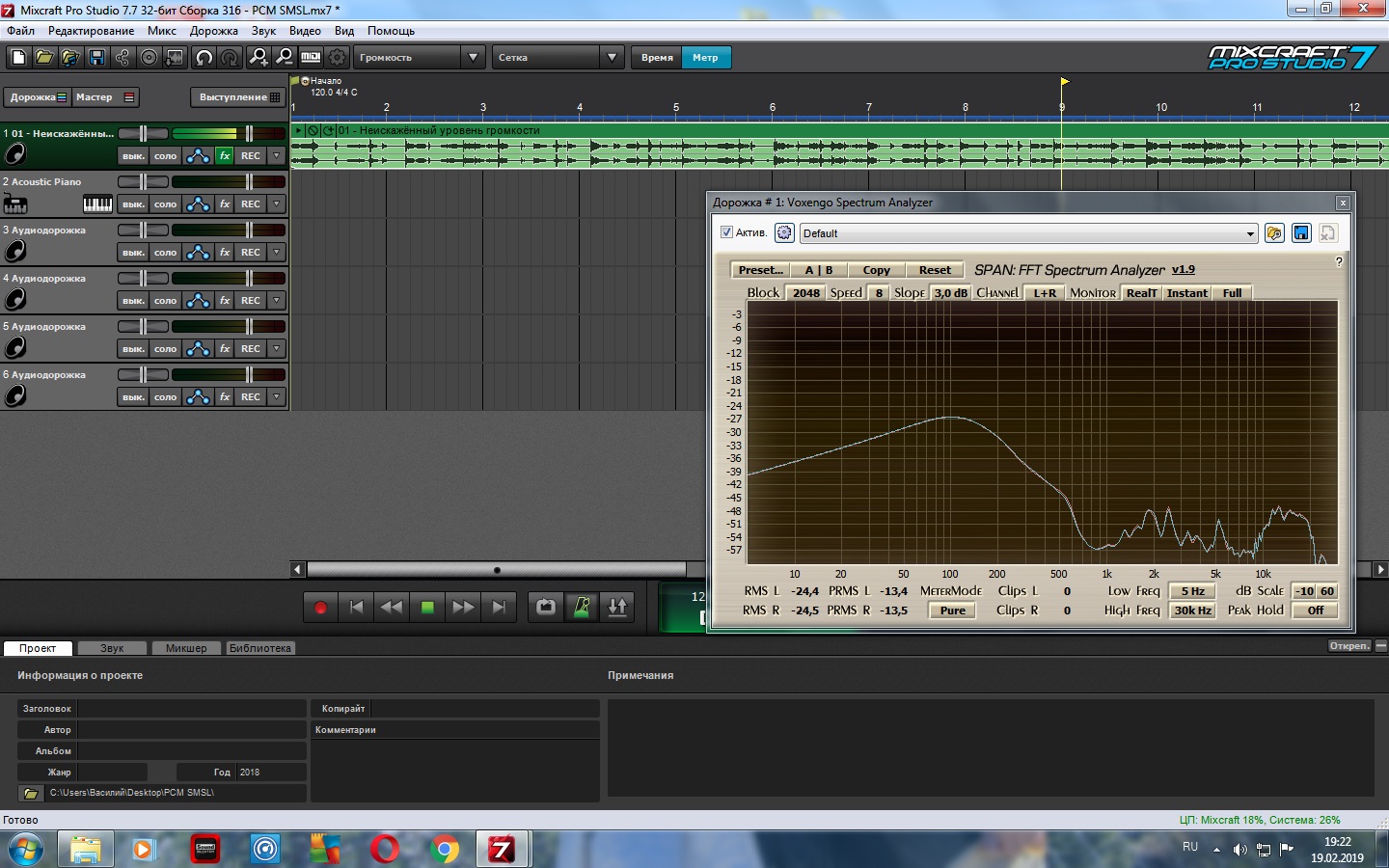Click the Save project floppy disk icon
This screenshot has height=868, width=1389.
[x=96, y=58]
